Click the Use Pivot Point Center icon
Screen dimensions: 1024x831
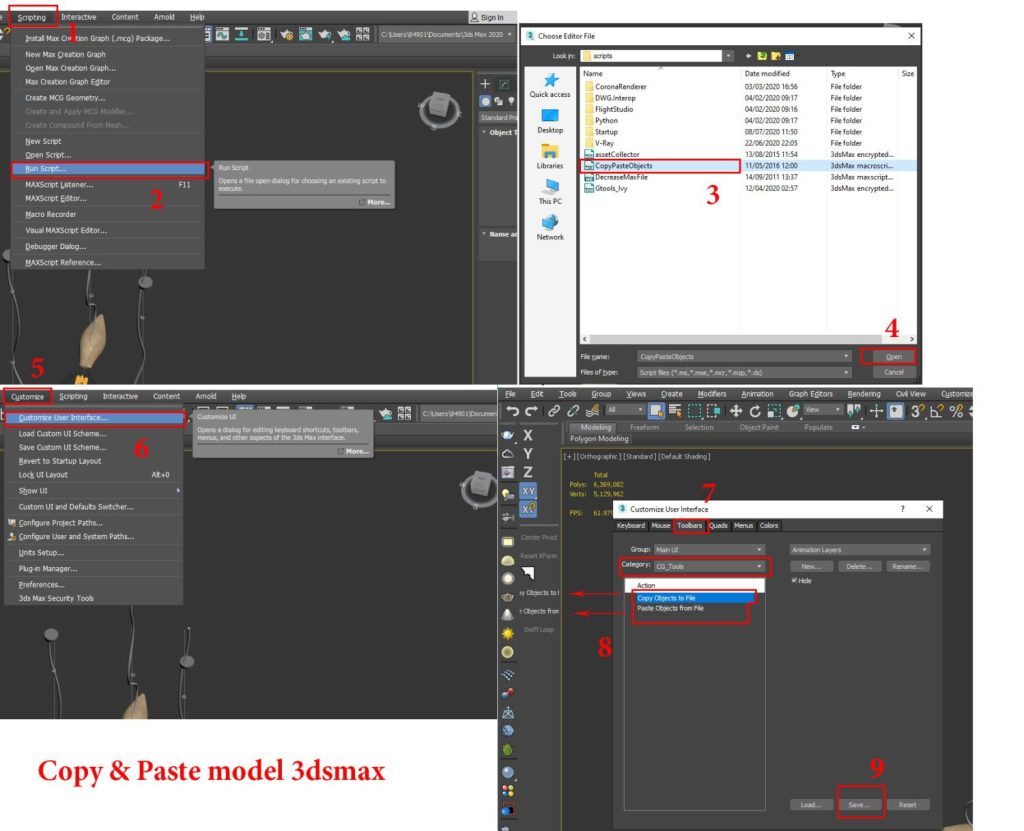[854, 411]
